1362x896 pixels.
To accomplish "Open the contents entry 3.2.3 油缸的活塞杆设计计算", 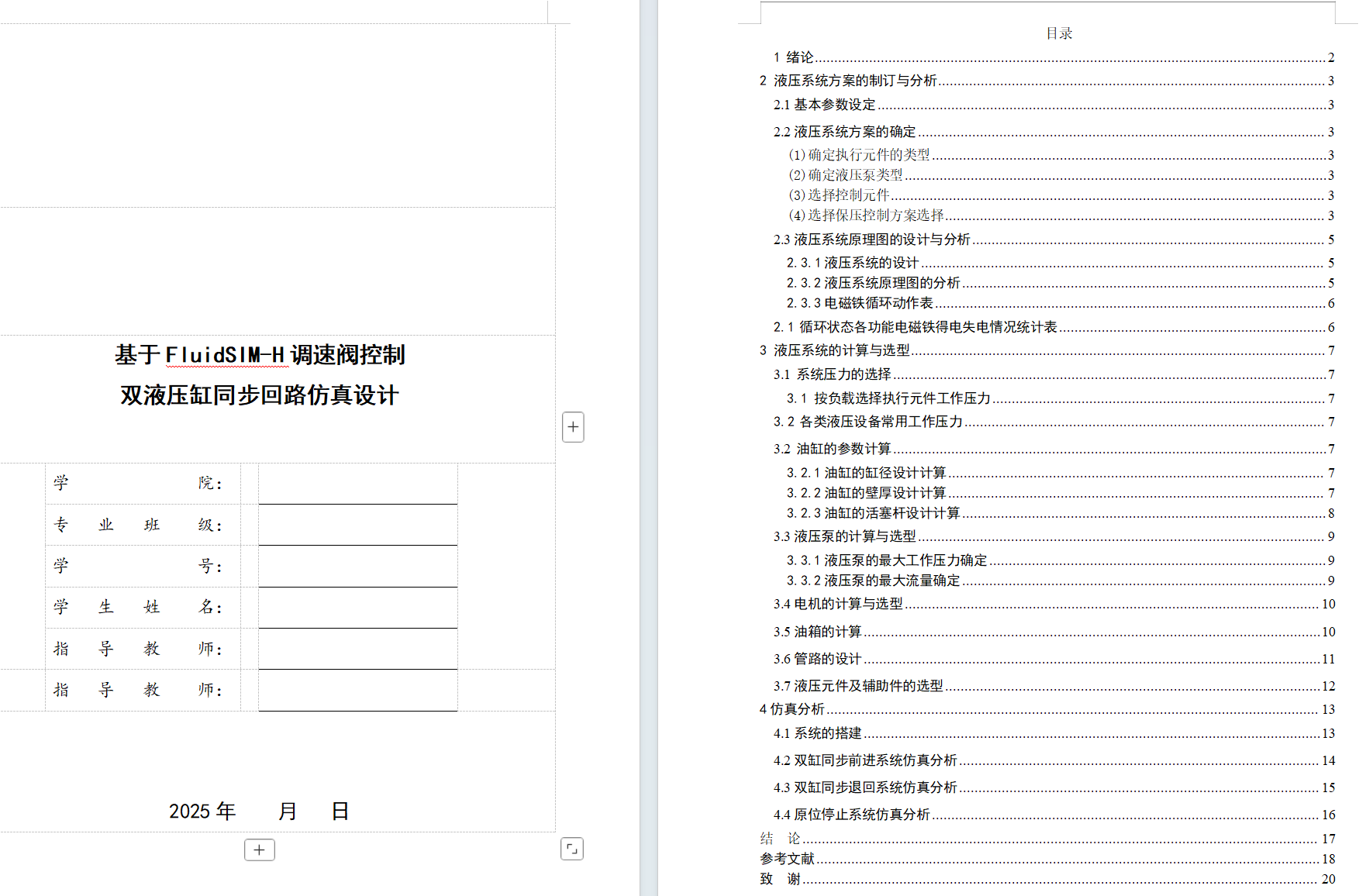I will (x=1060, y=513).
